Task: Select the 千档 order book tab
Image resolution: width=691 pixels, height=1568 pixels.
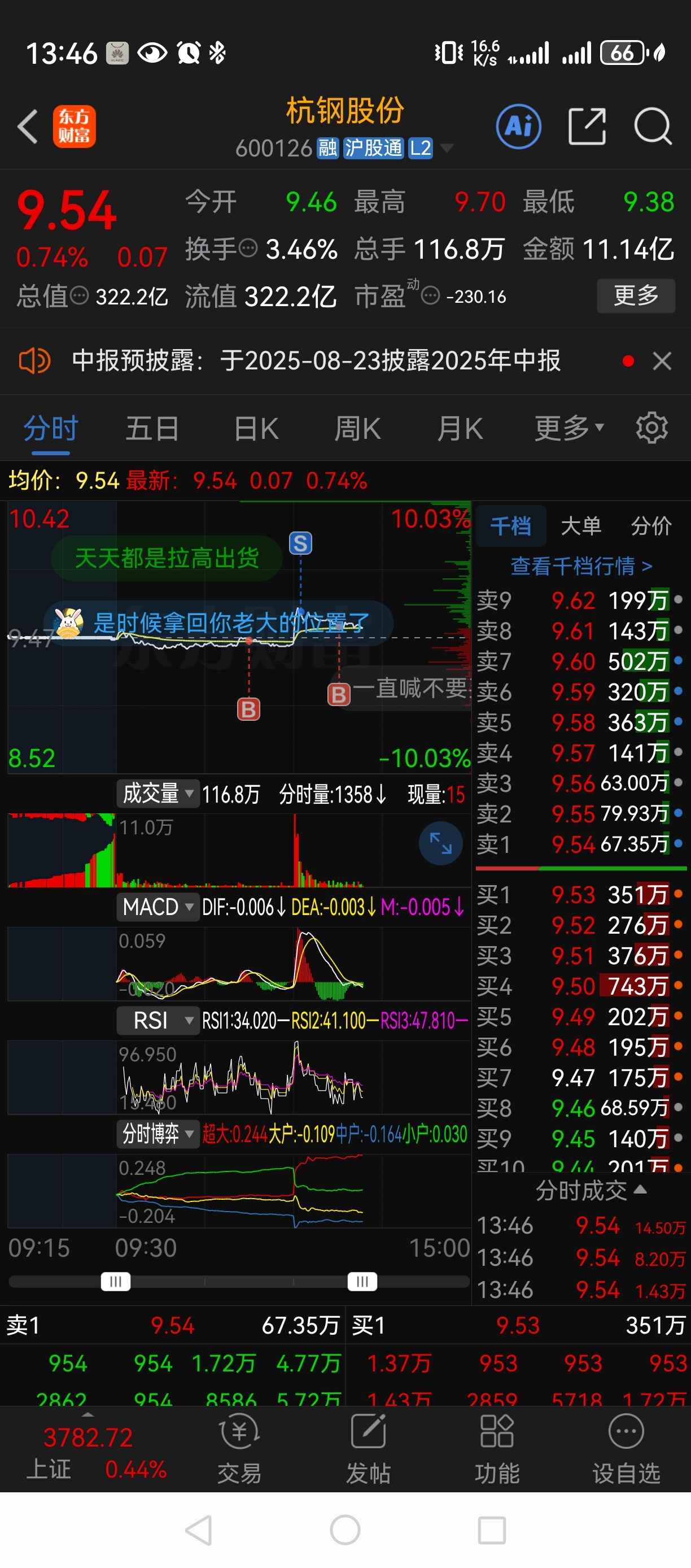Action: pyautogui.click(x=510, y=525)
